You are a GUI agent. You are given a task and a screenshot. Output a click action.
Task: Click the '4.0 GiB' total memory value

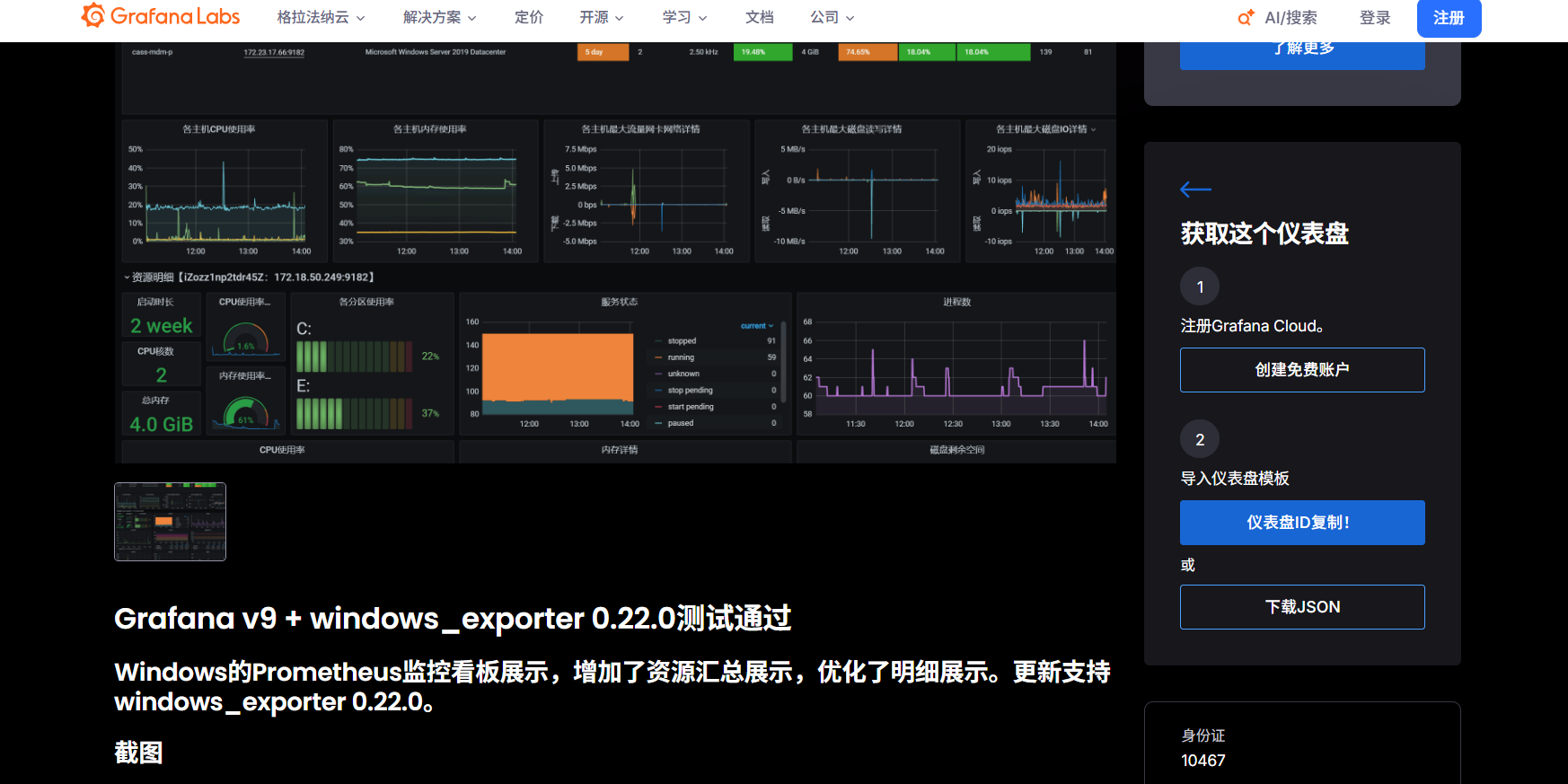(162, 424)
